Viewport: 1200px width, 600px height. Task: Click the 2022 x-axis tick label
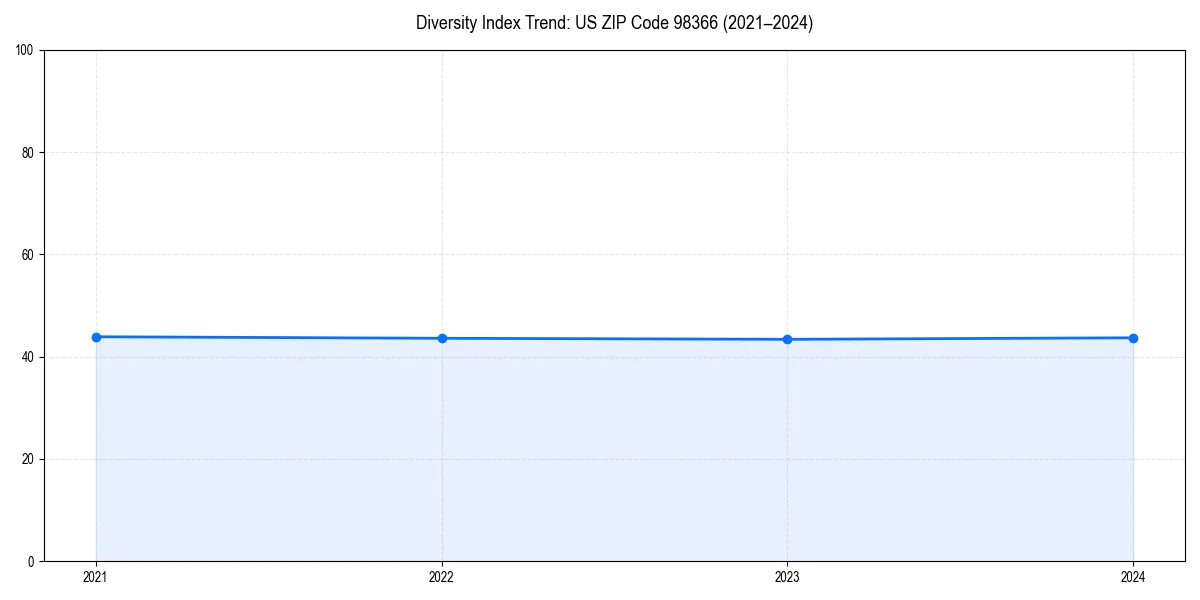pos(441,577)
